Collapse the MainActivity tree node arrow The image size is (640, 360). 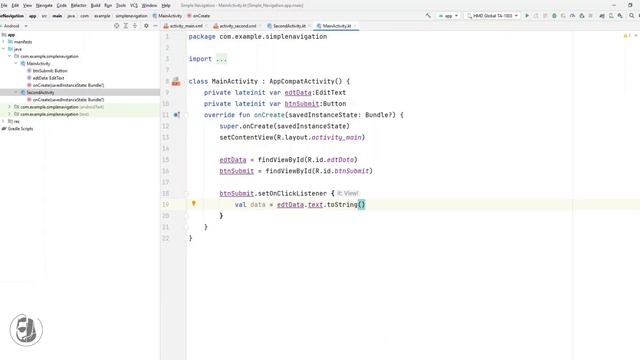(x=16, y=64)
